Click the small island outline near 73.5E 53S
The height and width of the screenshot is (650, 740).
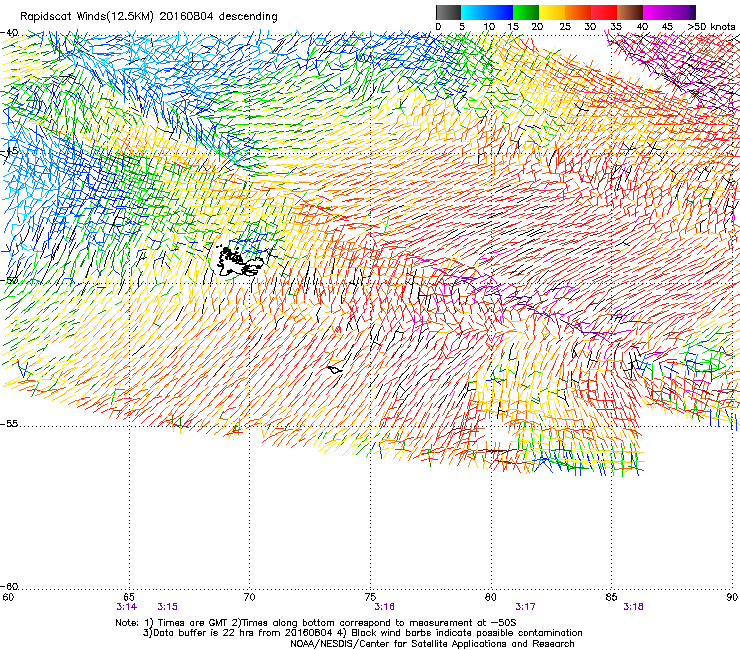click(335, 370)
